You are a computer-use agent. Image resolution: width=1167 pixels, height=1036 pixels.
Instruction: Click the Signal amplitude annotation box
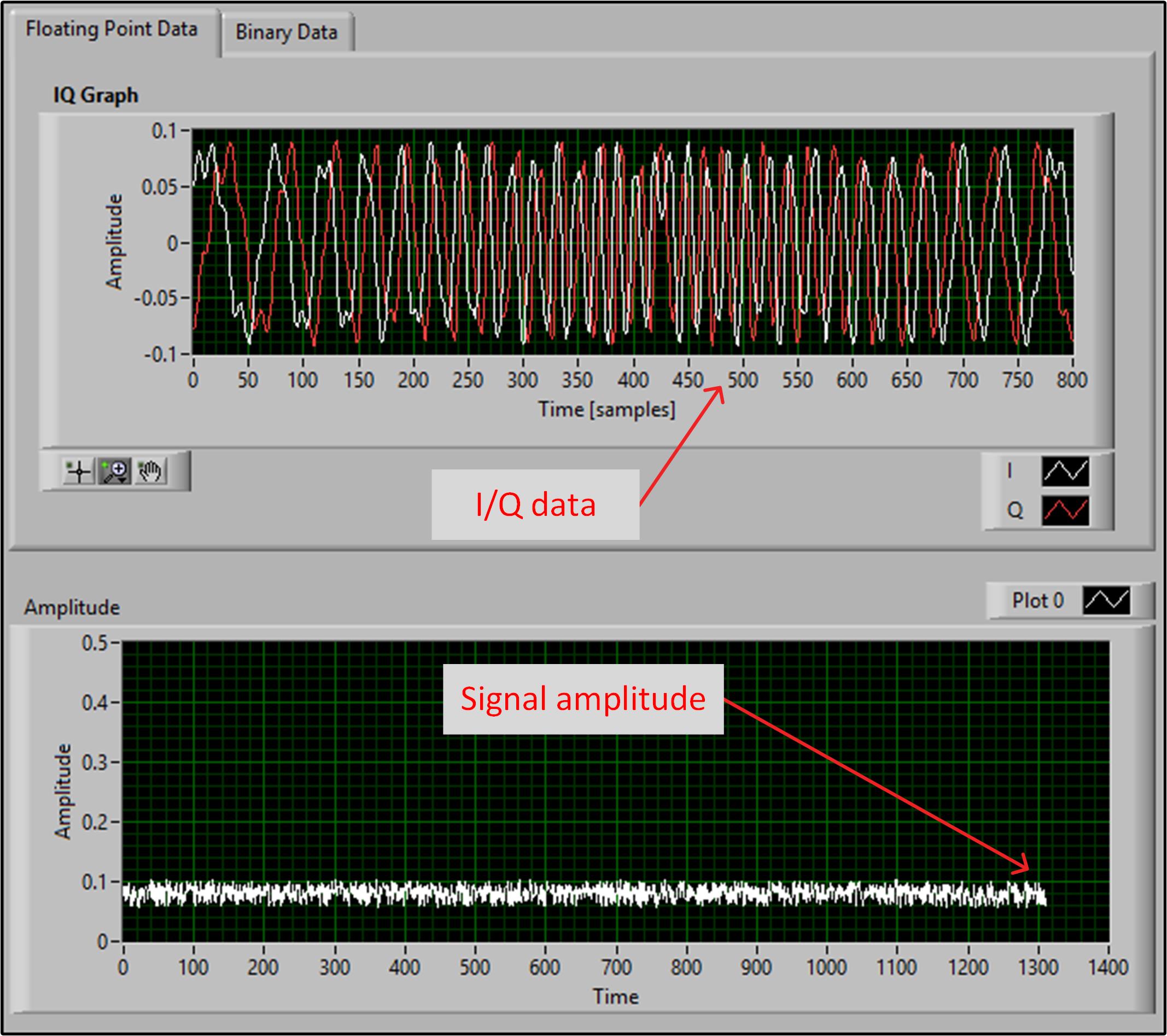coord(583,699)
